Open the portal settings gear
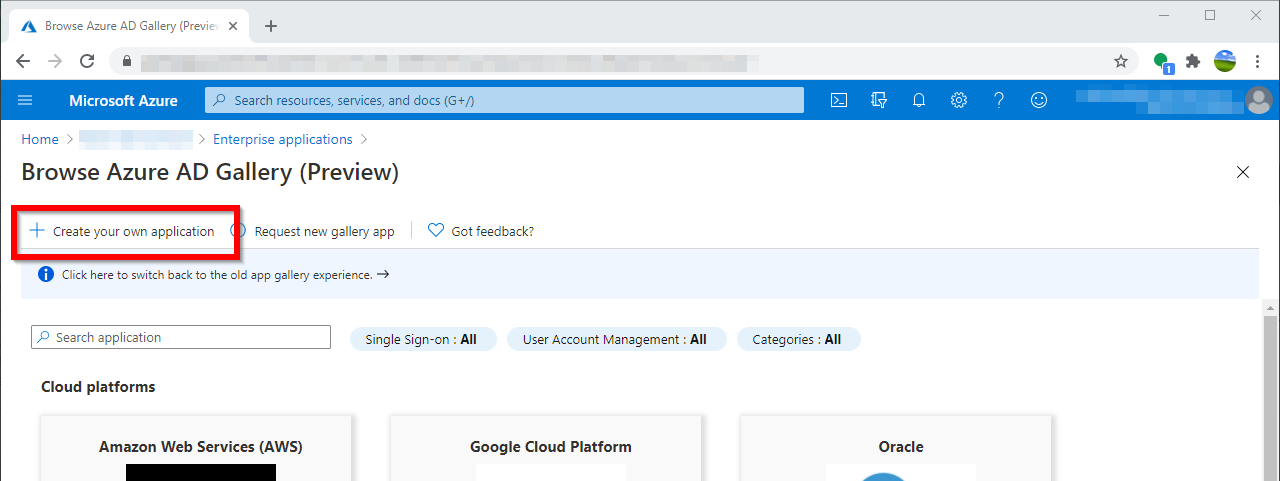Viewport: 1280px width, 481px height. point(959,100)
